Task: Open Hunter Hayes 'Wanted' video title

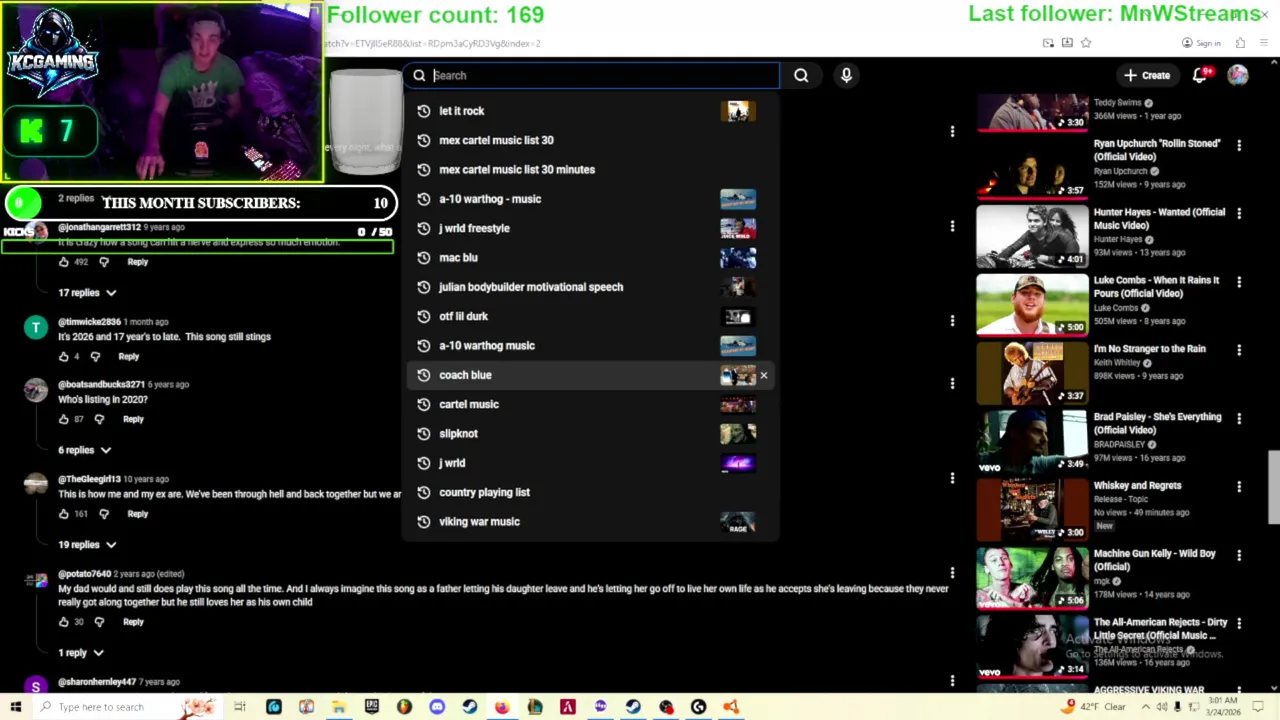Action: [x=1159, y=218]
